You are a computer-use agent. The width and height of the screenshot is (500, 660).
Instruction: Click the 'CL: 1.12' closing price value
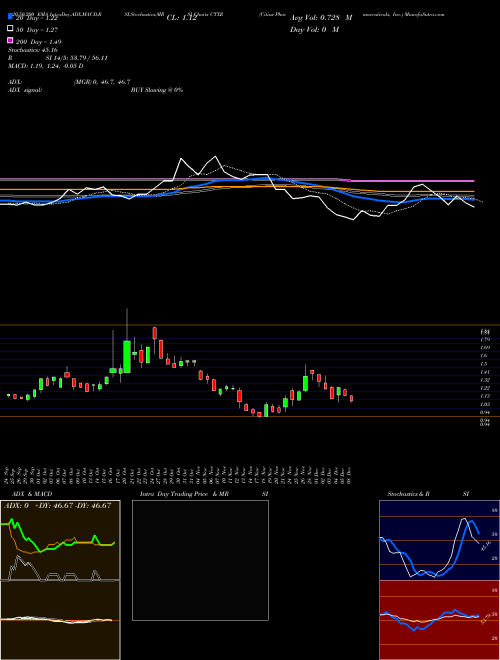tap(182, 18)
